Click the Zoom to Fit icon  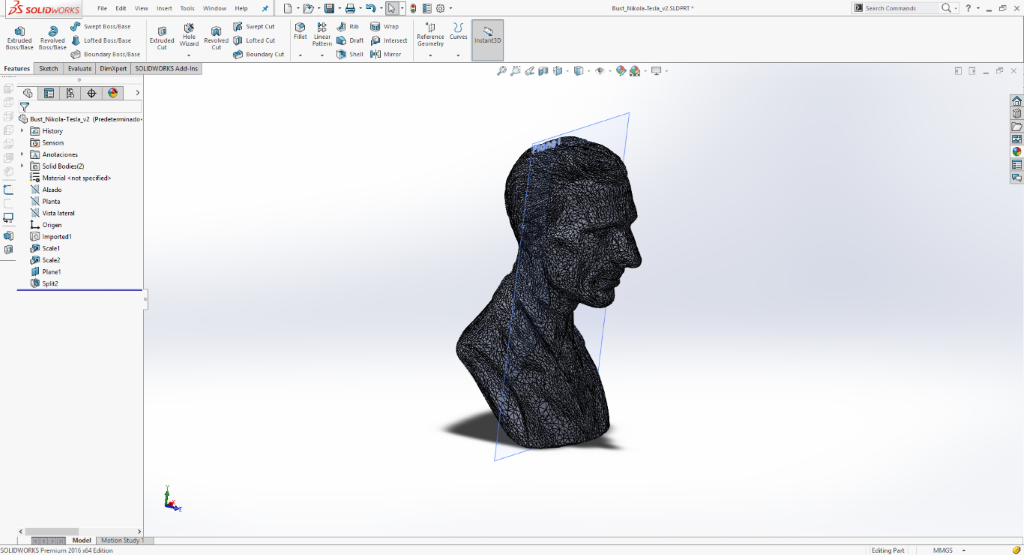502,71
